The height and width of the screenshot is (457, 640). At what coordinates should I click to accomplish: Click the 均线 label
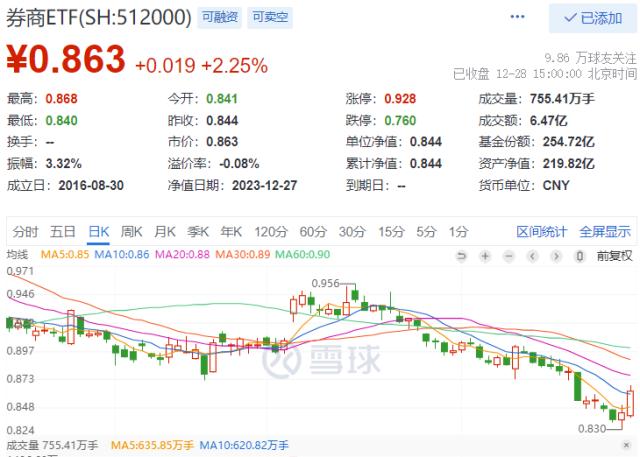[x=17, y=255]
